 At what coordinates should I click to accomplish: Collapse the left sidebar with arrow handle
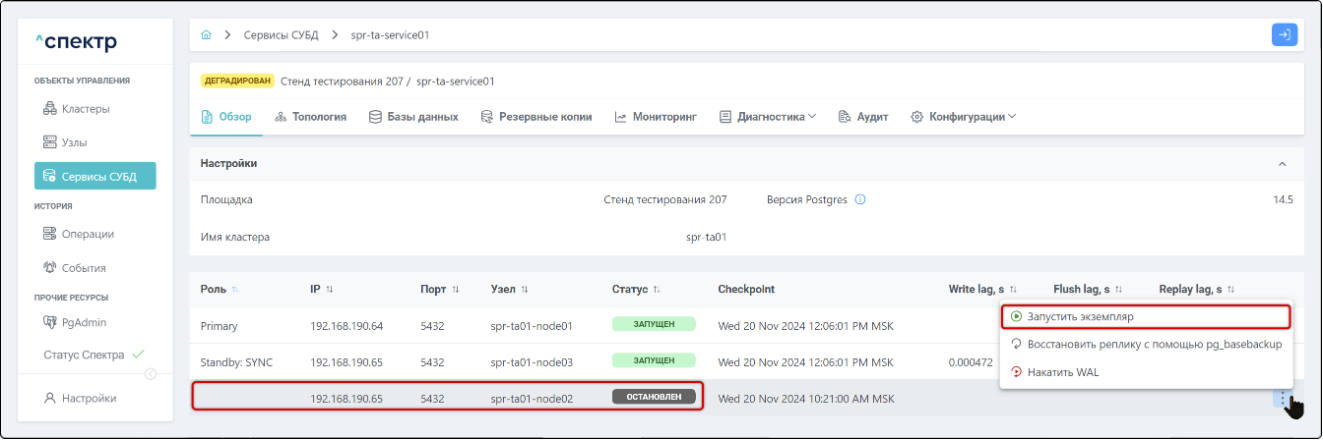(x=151, y=374)
